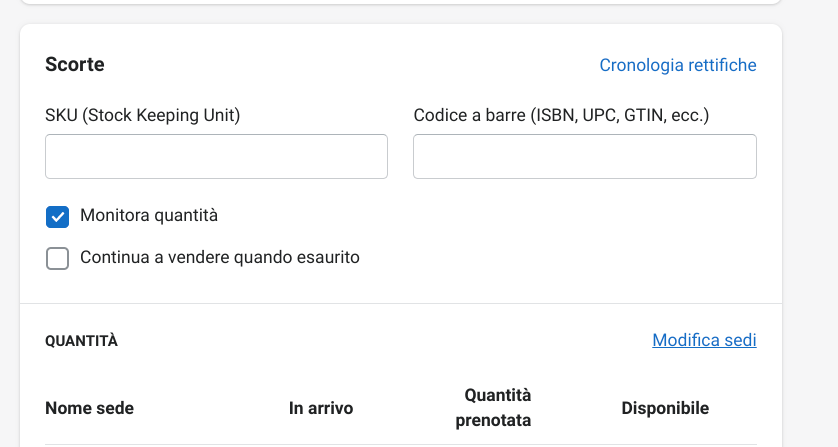Click the Modifica sedi link
This screenshot has width=838, height=447.
[x=704, y=340]
